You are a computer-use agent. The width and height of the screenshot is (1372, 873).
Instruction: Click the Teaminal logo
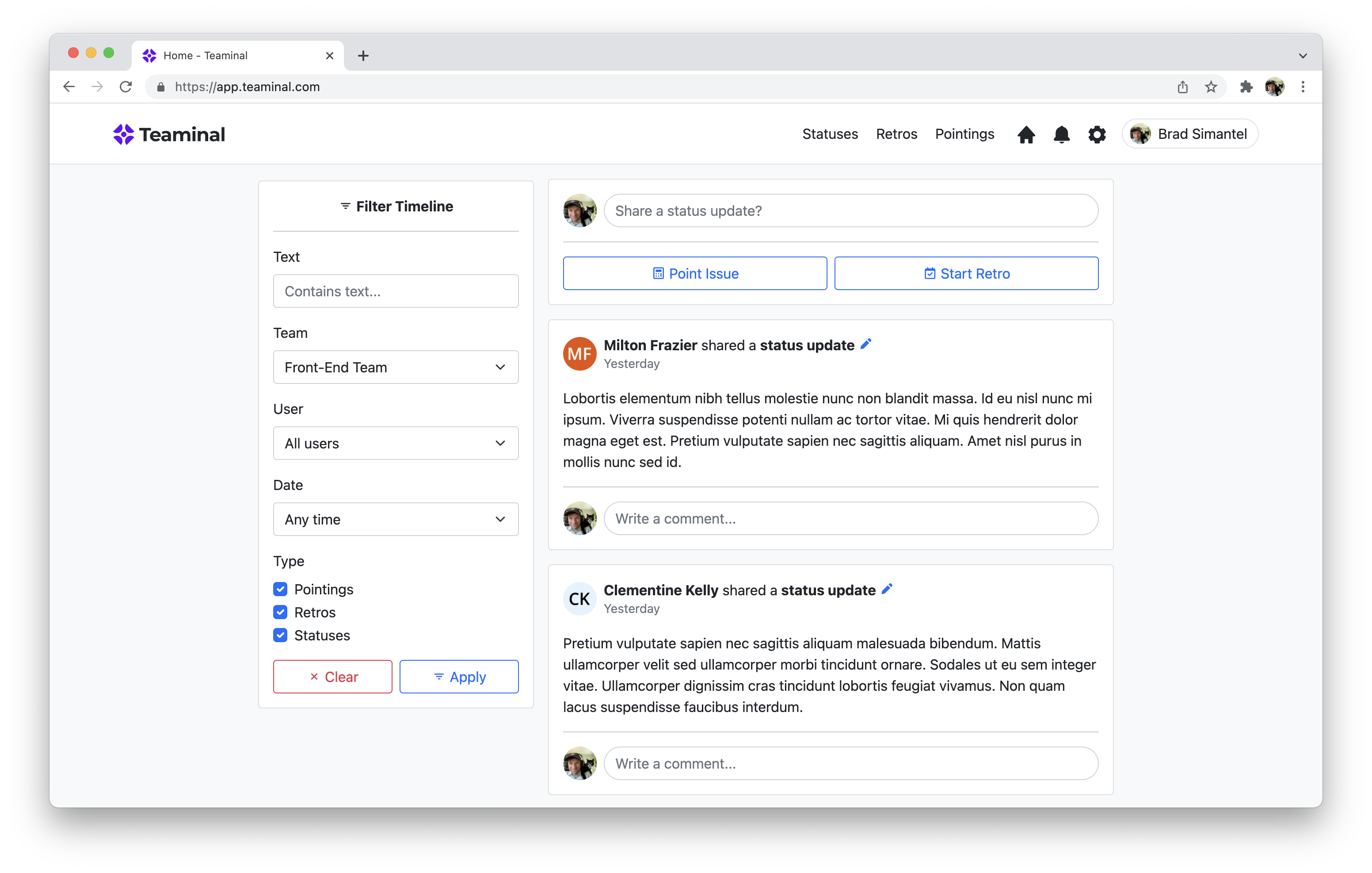tap(169, 134)
